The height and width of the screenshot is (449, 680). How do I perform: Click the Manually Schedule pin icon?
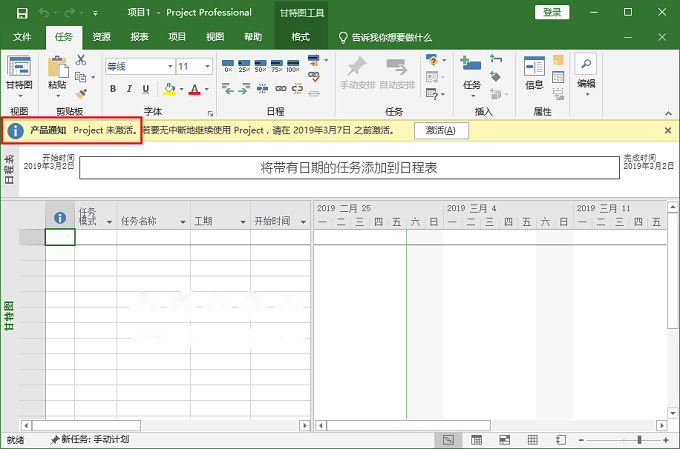click(x=357, y=67)
